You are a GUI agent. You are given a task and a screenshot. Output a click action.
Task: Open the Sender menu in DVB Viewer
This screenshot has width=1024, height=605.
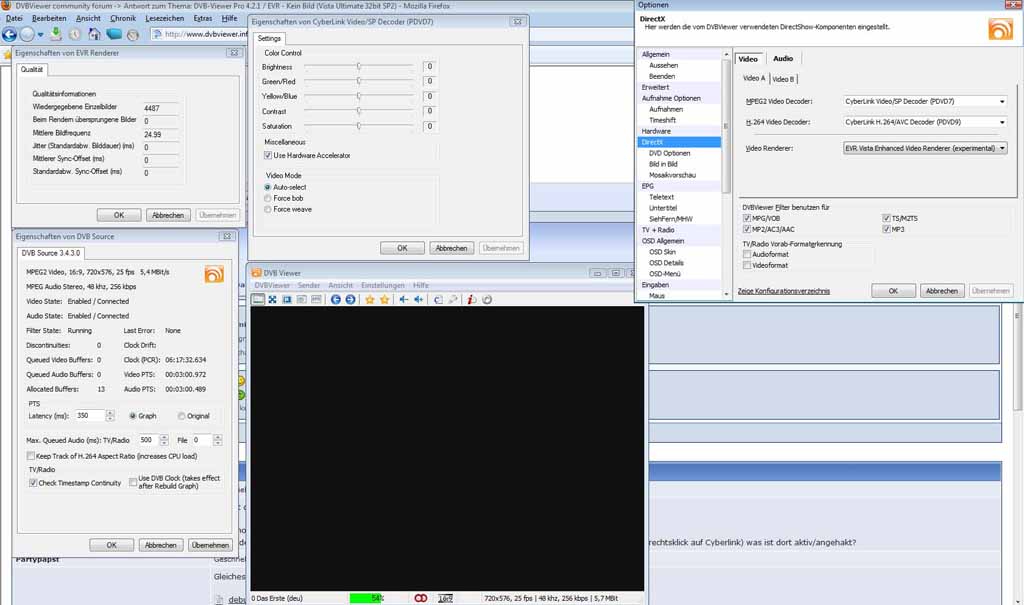[309, 286]
